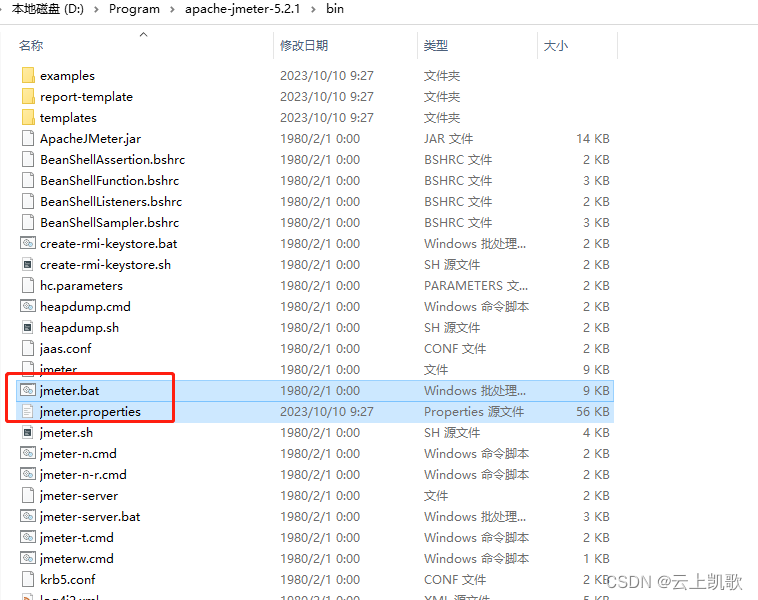Click the PARAMETERS type cell for hc.parameters
Screen dimensions: 758x600
pyautogui.click(x=476, y=286)
